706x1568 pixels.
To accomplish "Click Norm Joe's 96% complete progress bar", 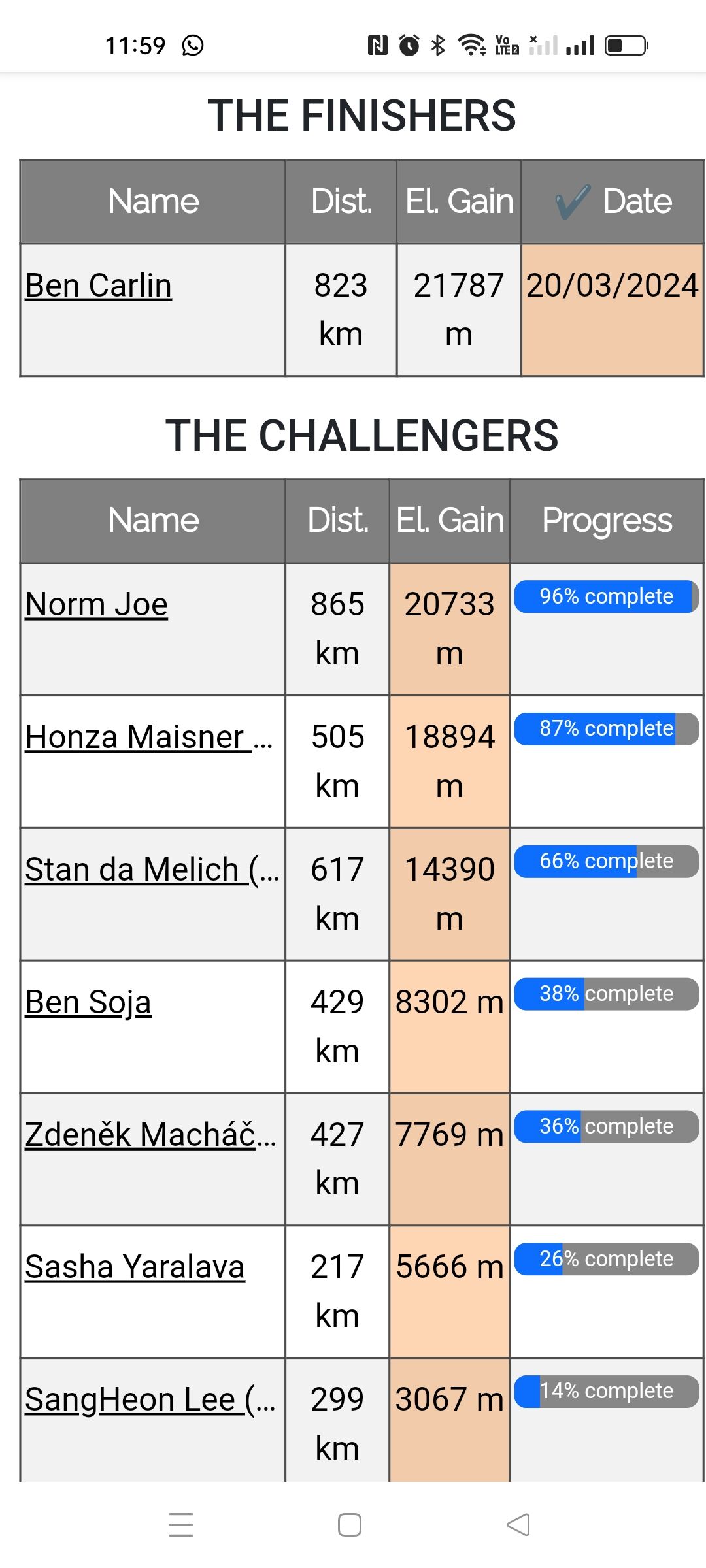I will point(606,596).
